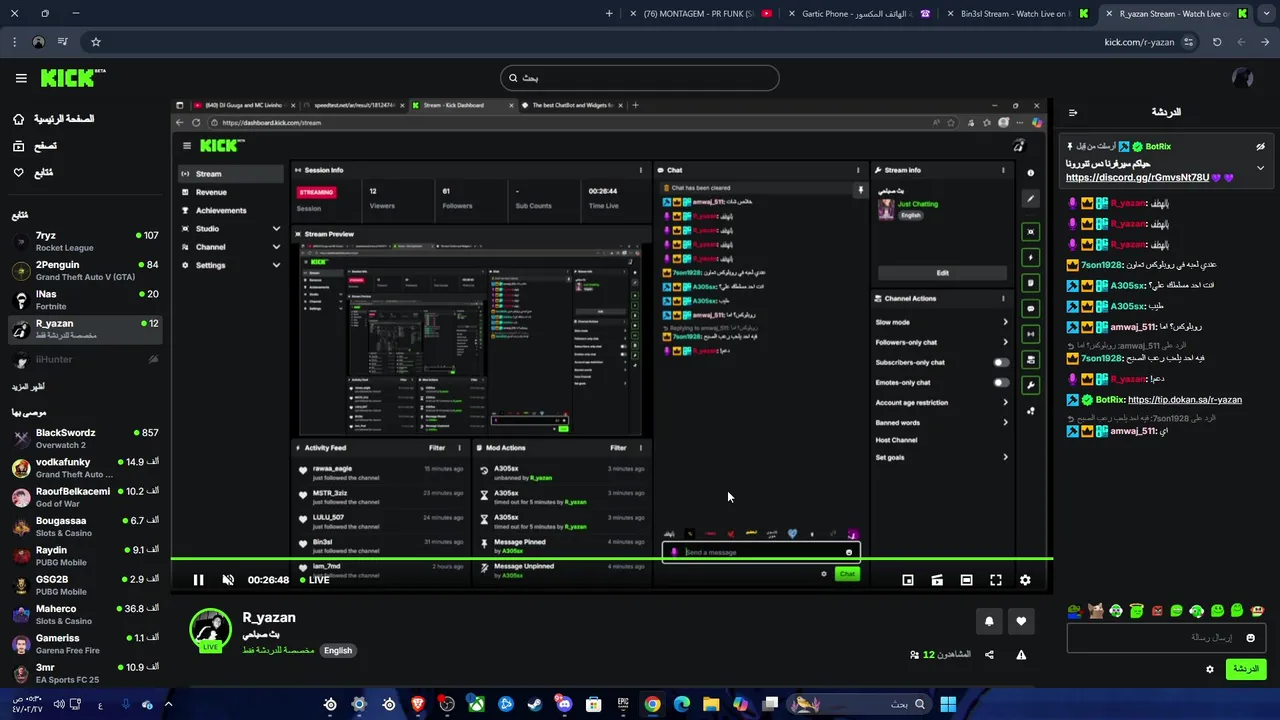This screenshot has width=1280, height=720.
Task: Open the tip.dokan.sa/r-yazan link
Action: click(x=1185, y=400)
